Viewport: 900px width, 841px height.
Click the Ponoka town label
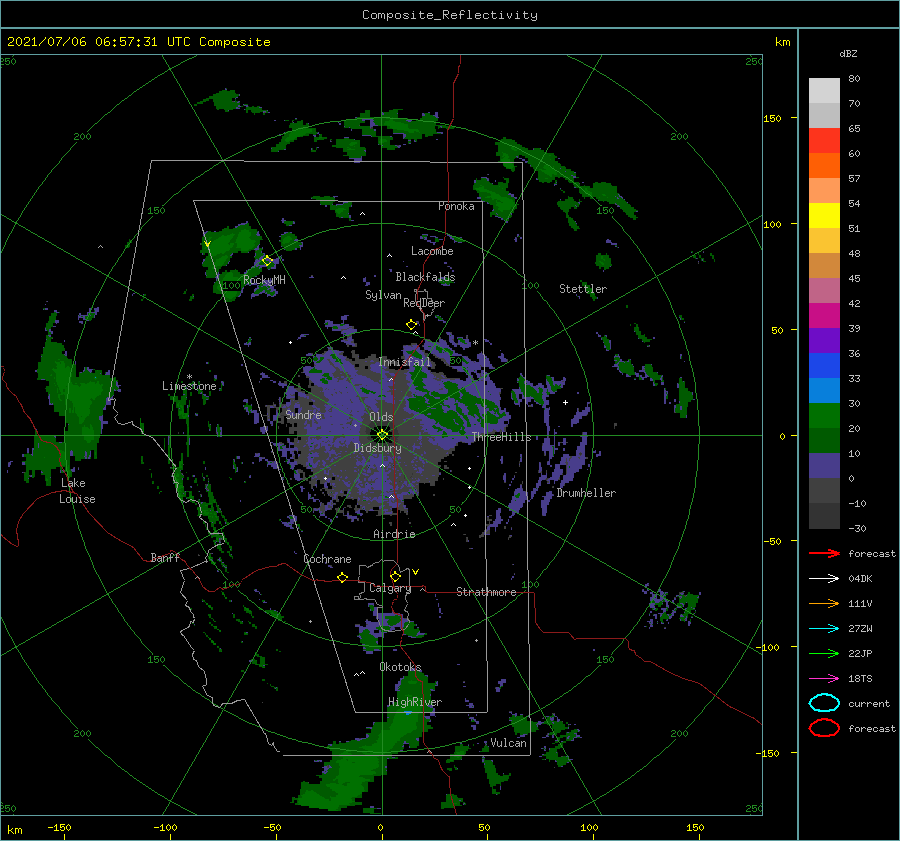click(x=456, y=206)
